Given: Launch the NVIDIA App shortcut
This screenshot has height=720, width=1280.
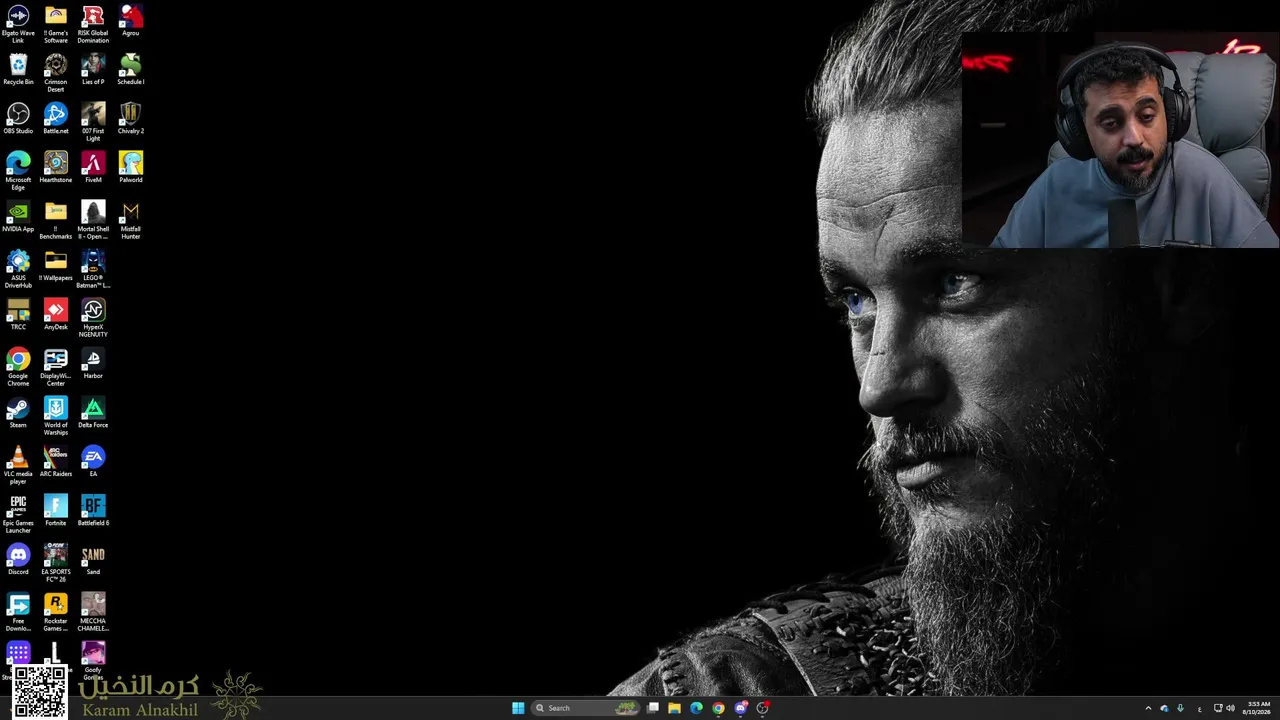Looking at the screenshot, I should 18,217.
